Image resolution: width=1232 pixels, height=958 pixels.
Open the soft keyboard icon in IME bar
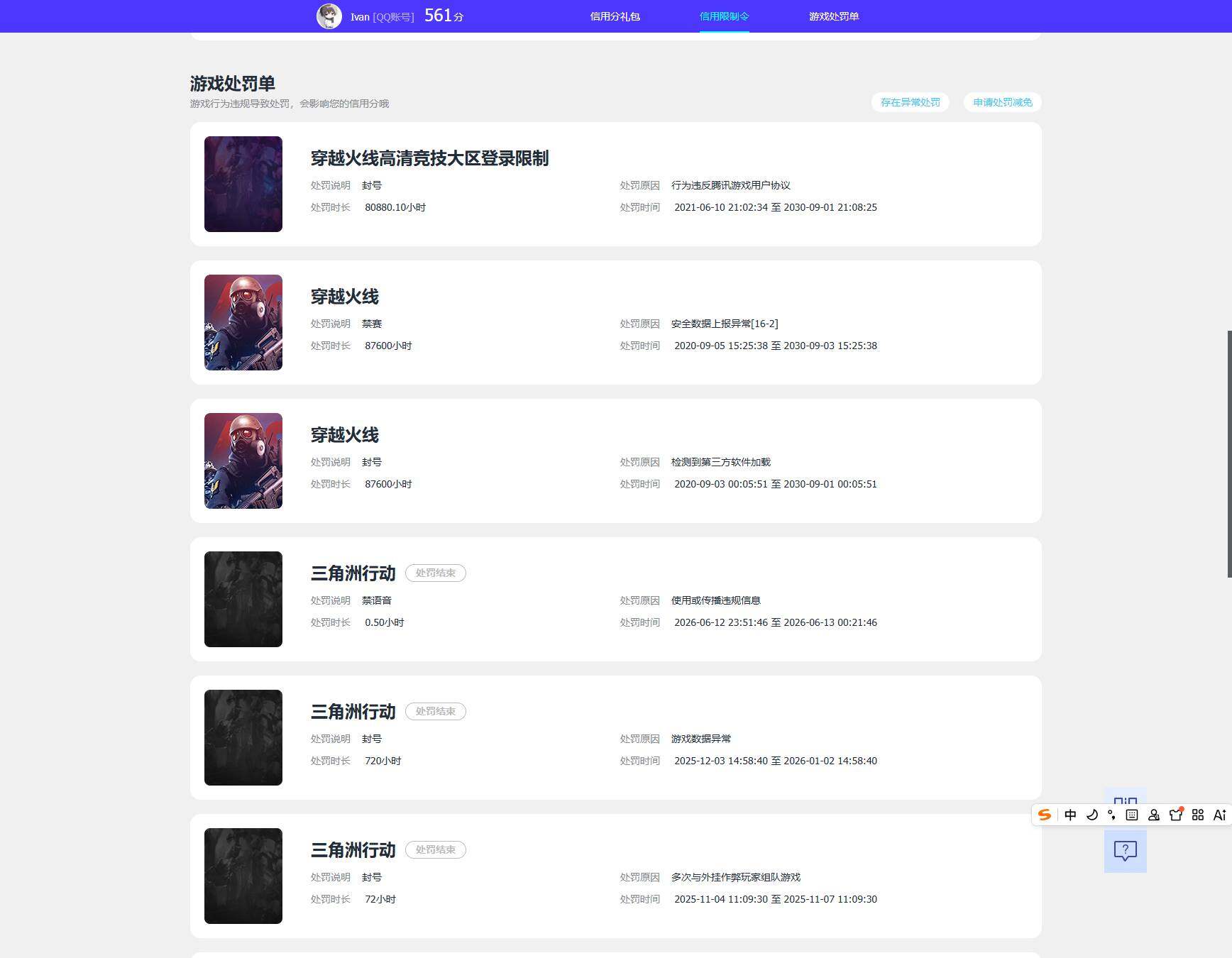click(x=1132, y=815)
